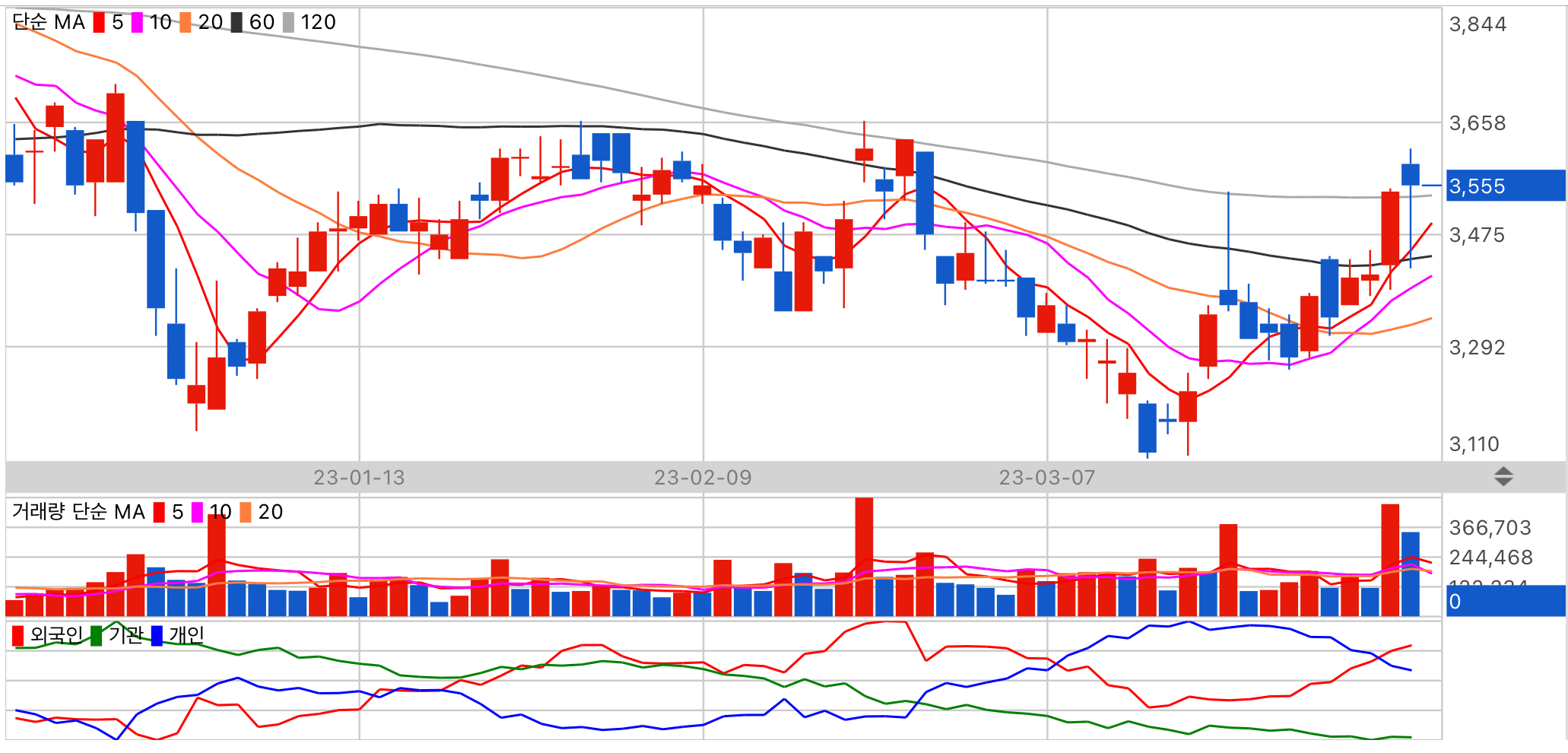
Task: Click the '거래량 단순 MA' volume legend label
Action: tap(78, 512)
